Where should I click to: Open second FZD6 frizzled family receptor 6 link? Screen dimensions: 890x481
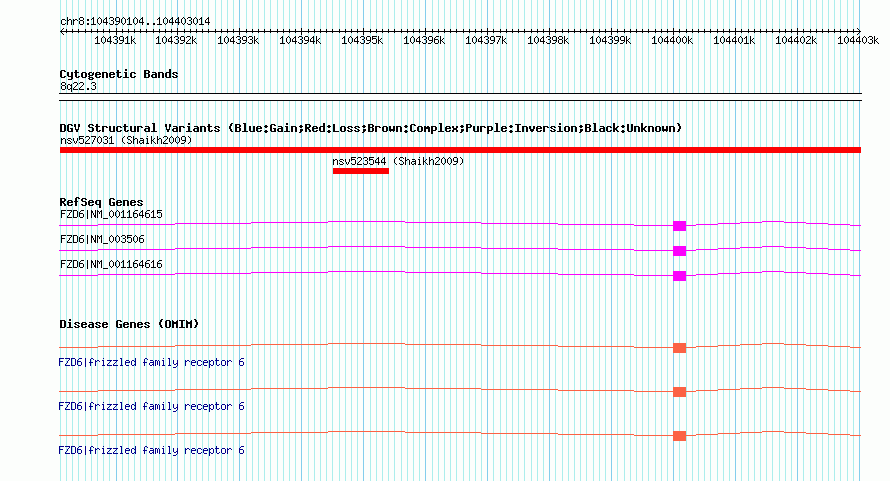tap(152, 407)
